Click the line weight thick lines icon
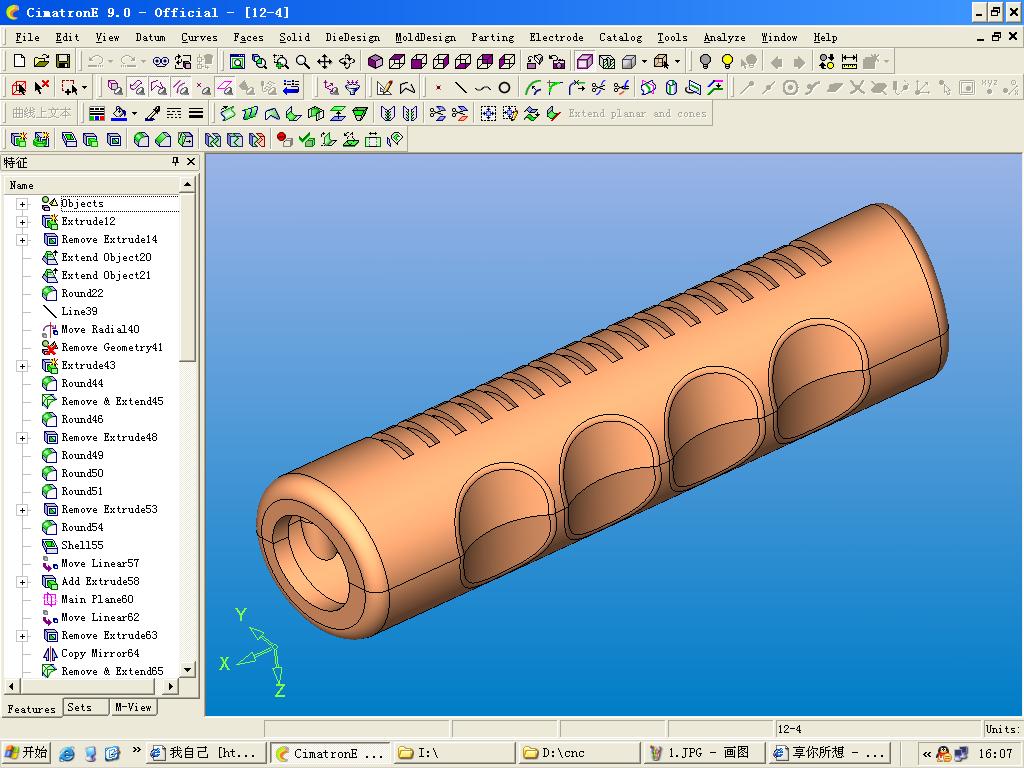Screen dimensions: 1024x768 [x=196, y=114]
